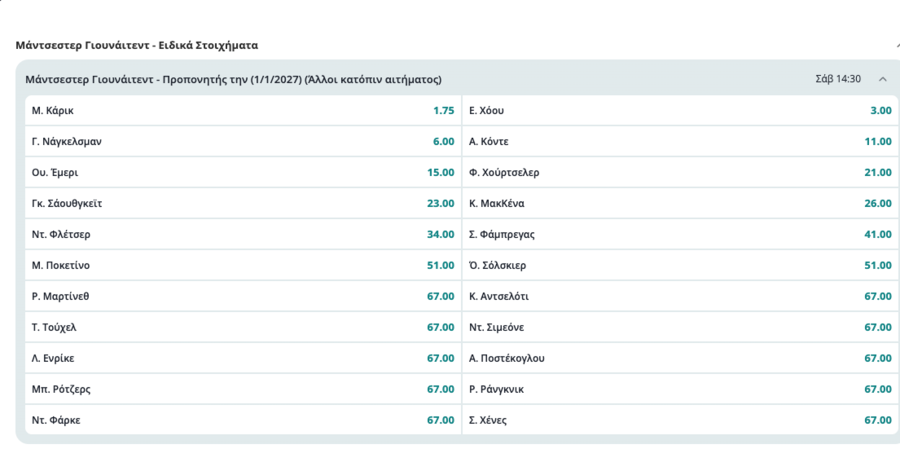The height and width of the screenshot is (462, 900).
Task: Pick Ντ. Σιμεόνε at 67.00
Action: [x=680, y=327]
